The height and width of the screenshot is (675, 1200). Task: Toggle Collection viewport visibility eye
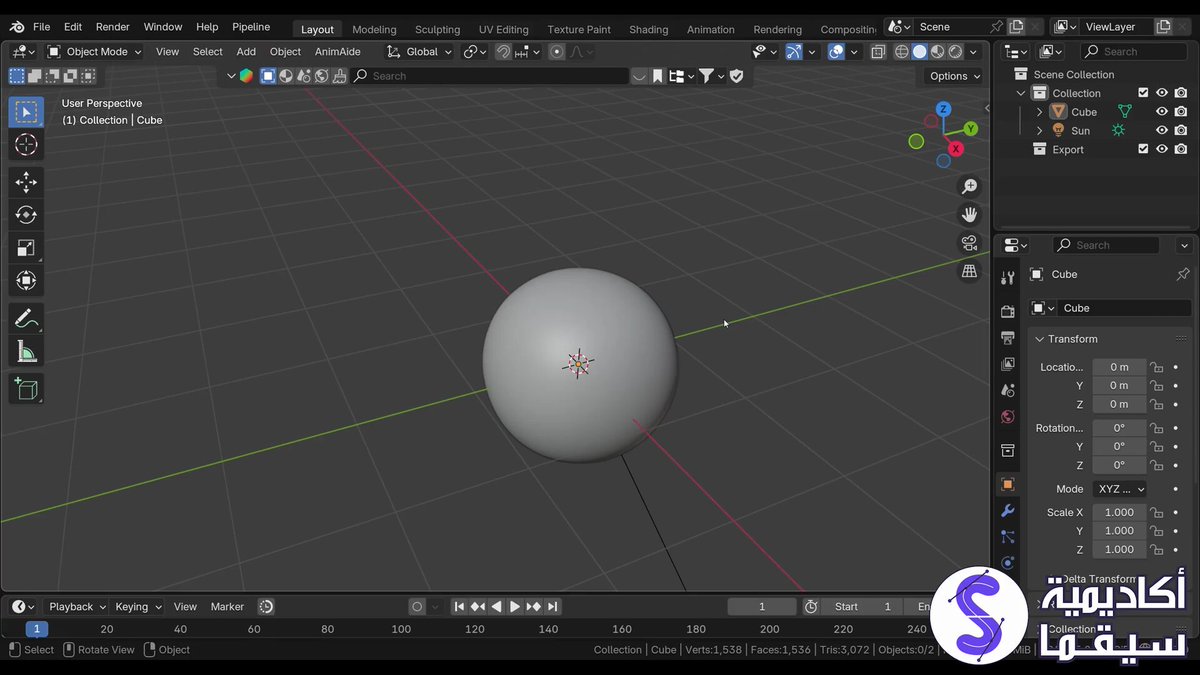(x=1162, y=93)
